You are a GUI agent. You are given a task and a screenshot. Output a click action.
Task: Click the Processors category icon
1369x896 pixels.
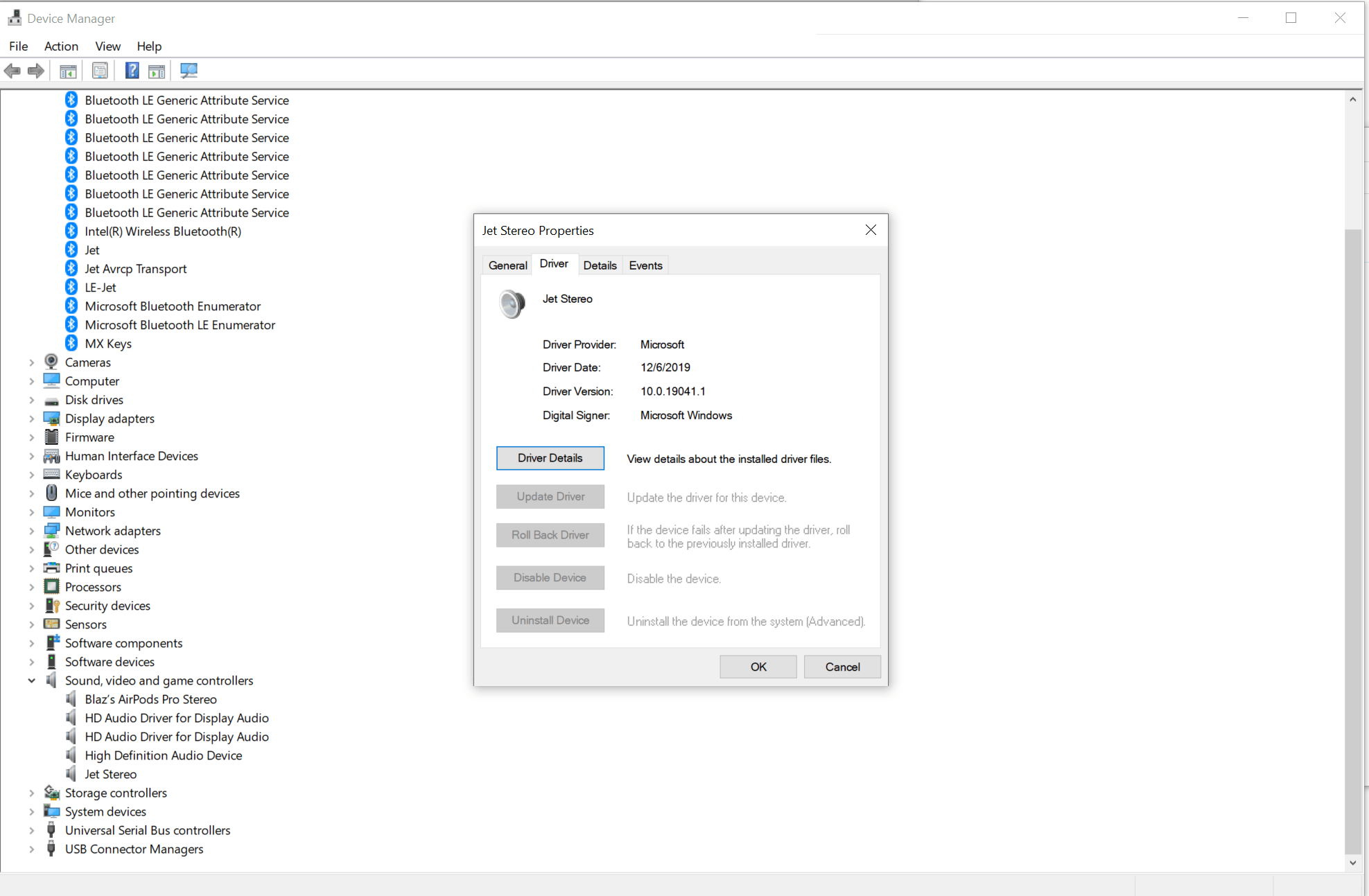click(x=51, y=586)
